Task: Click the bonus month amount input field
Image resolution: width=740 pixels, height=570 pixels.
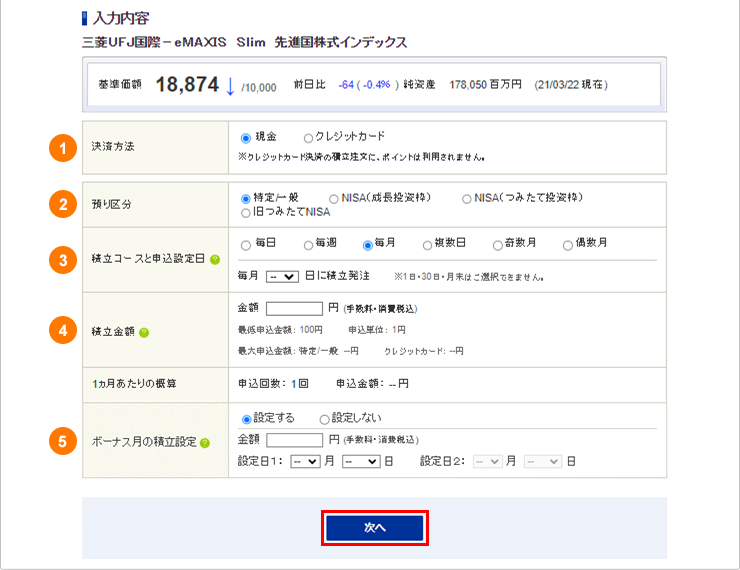Action: pyautogui.click(x=295, y=440)
